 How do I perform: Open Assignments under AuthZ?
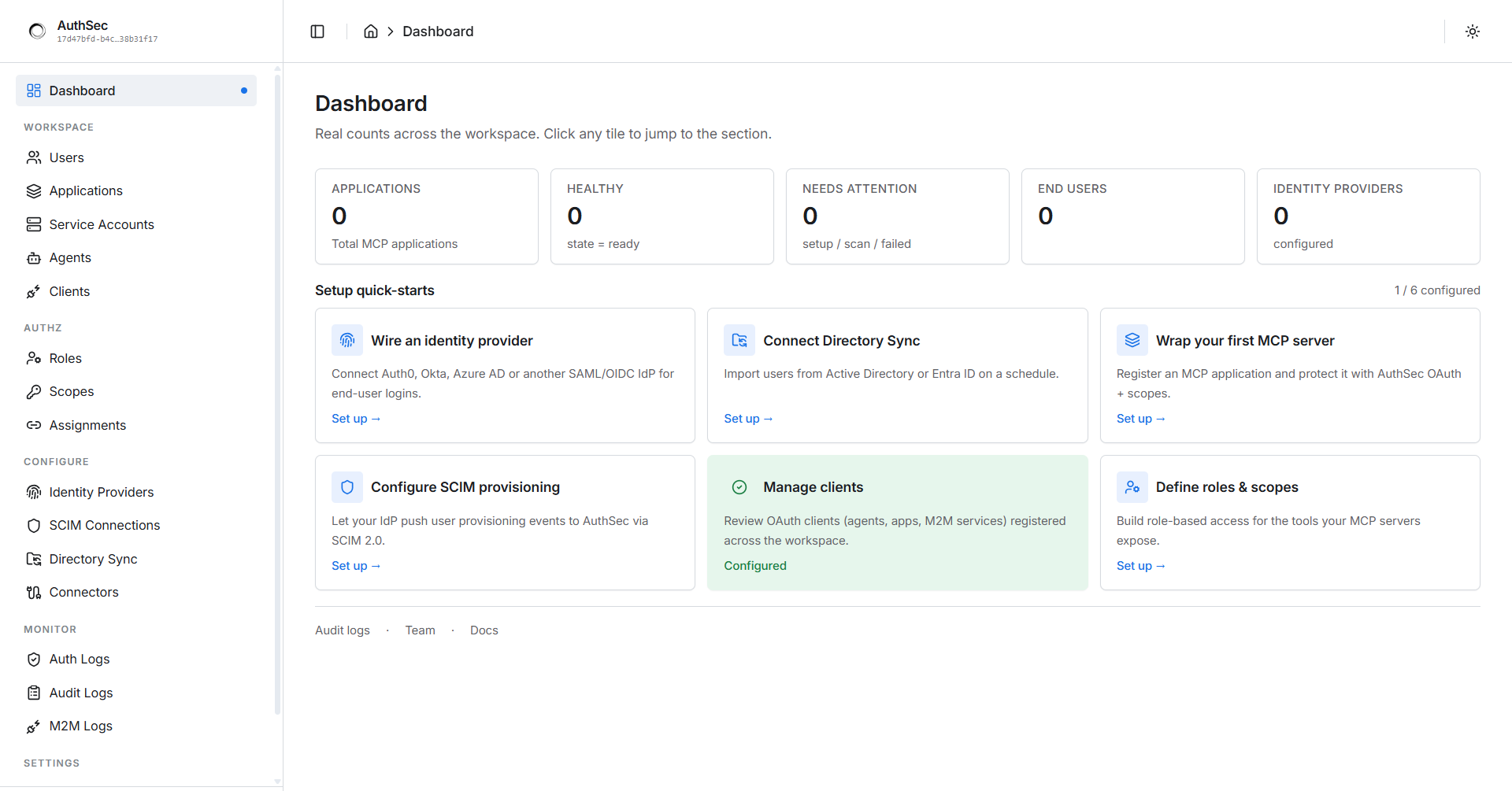pyautogui.click(x=136, y=425)
